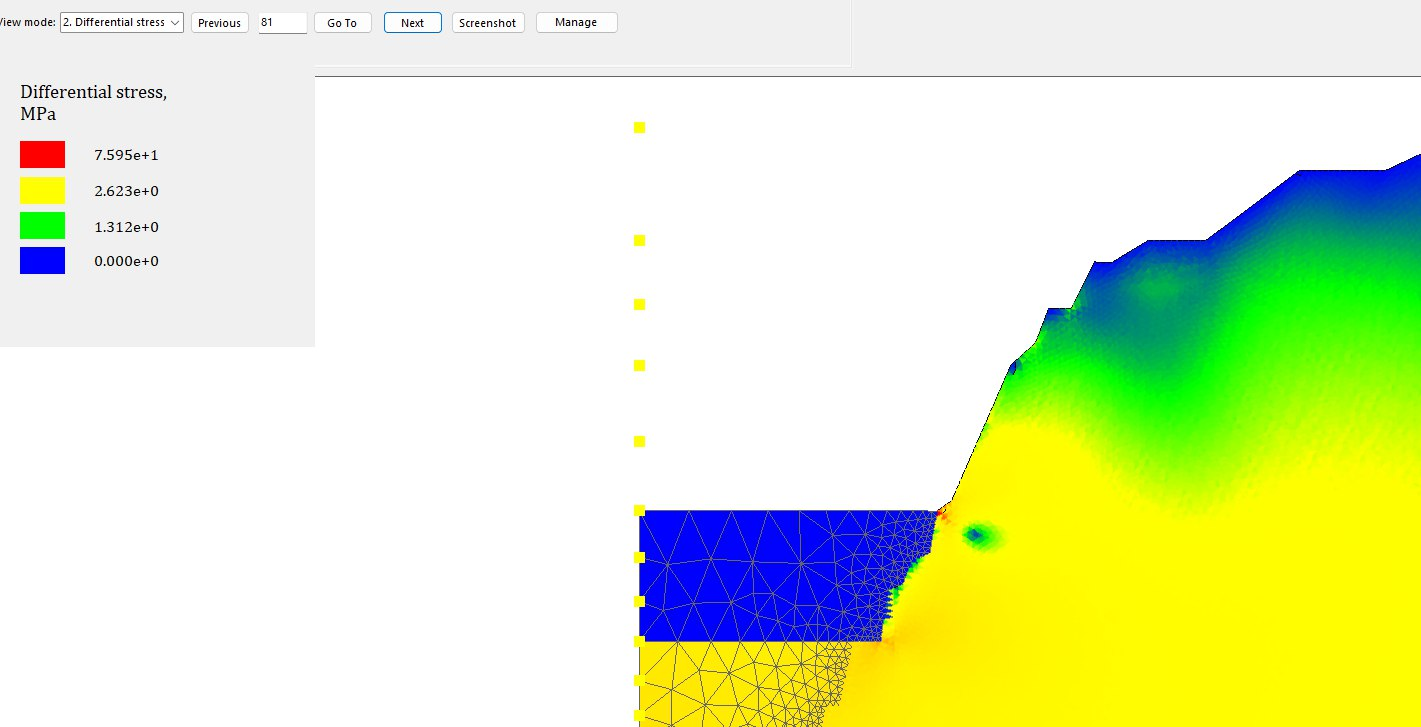Click the 'Differential stress, MPa' legend title
The height and width of the screenshot is (727, 1421).
coord(94,103)
